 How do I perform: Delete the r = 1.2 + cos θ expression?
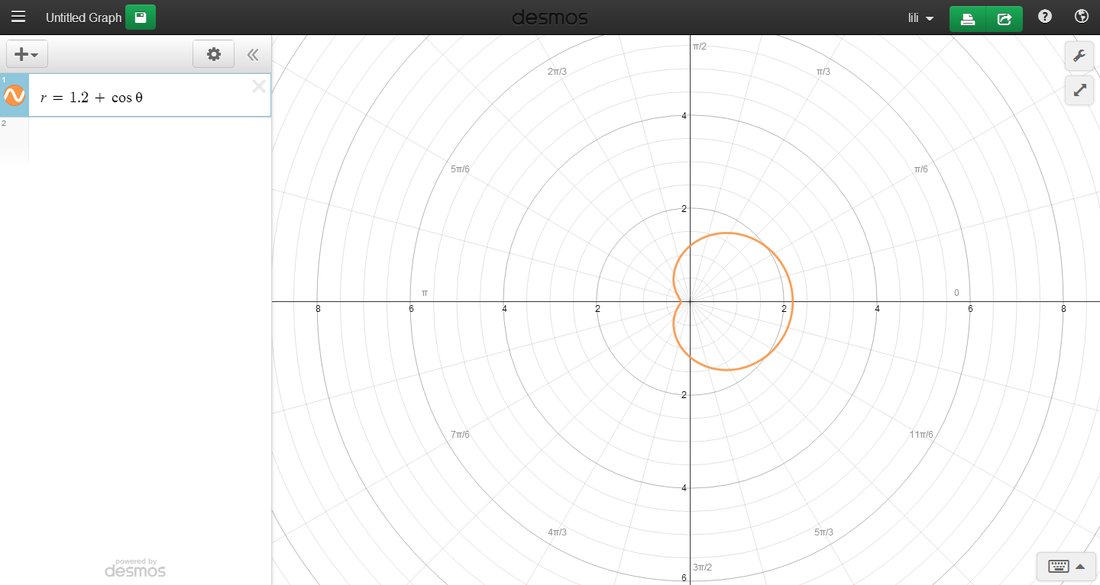[x=258, y=86]
